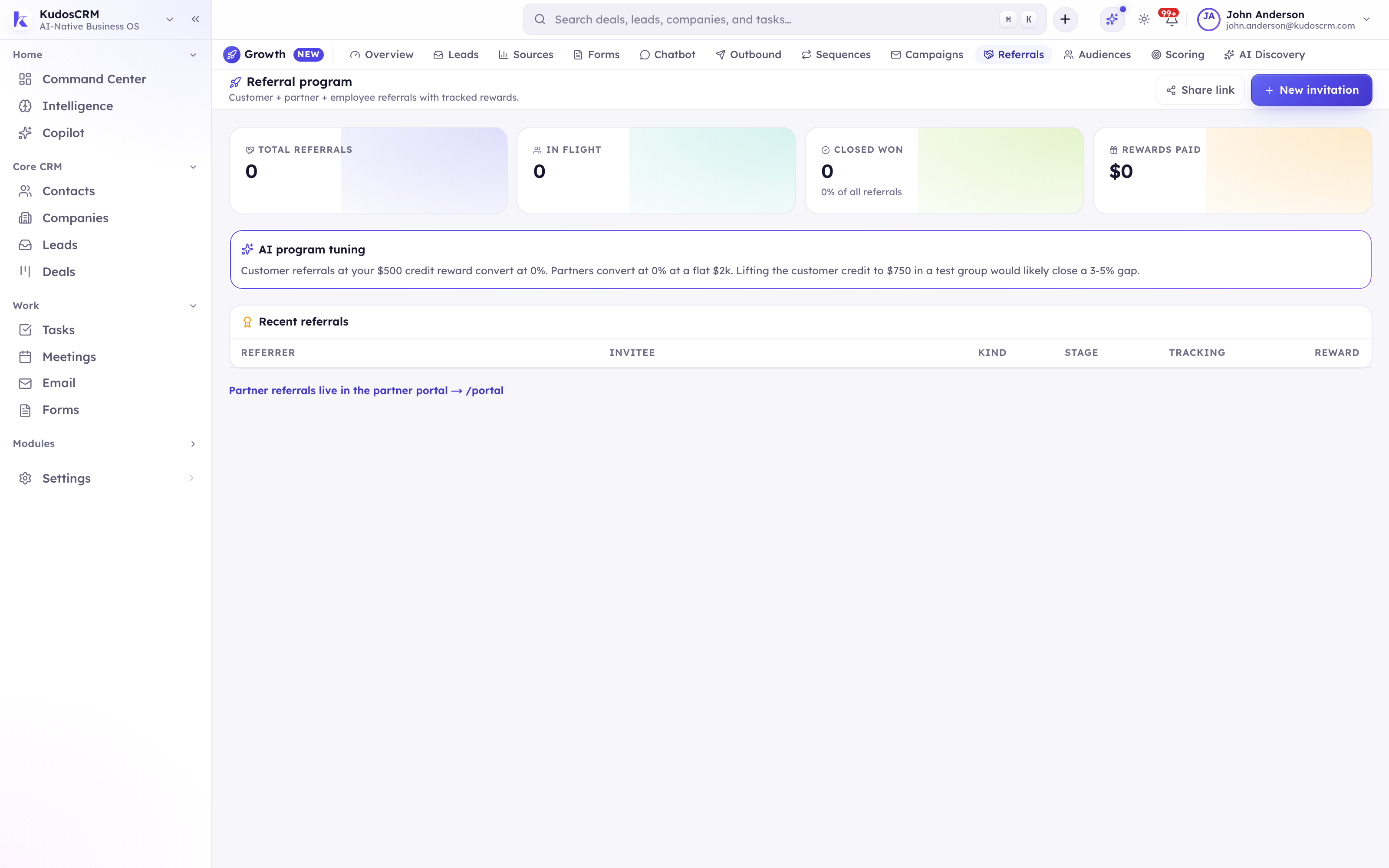Collapse the sidebar with double-chevron icon
This screenshot has width=1389, height=868.
click(x=195, y=20)
